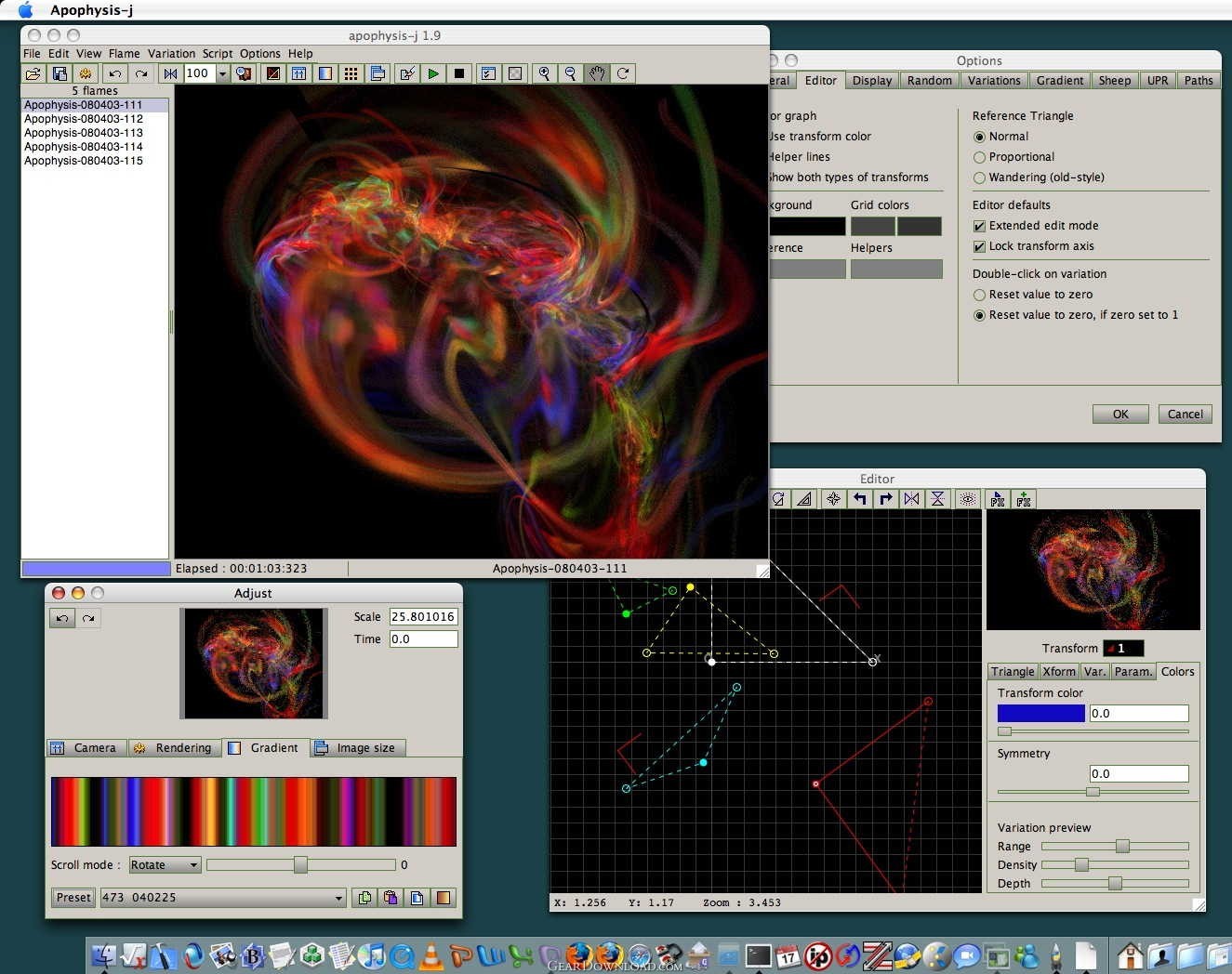Screen dimensions: 1232x974
Task: Open the mutation binoculars icon in main toolbar
Action: click(244, 73)
